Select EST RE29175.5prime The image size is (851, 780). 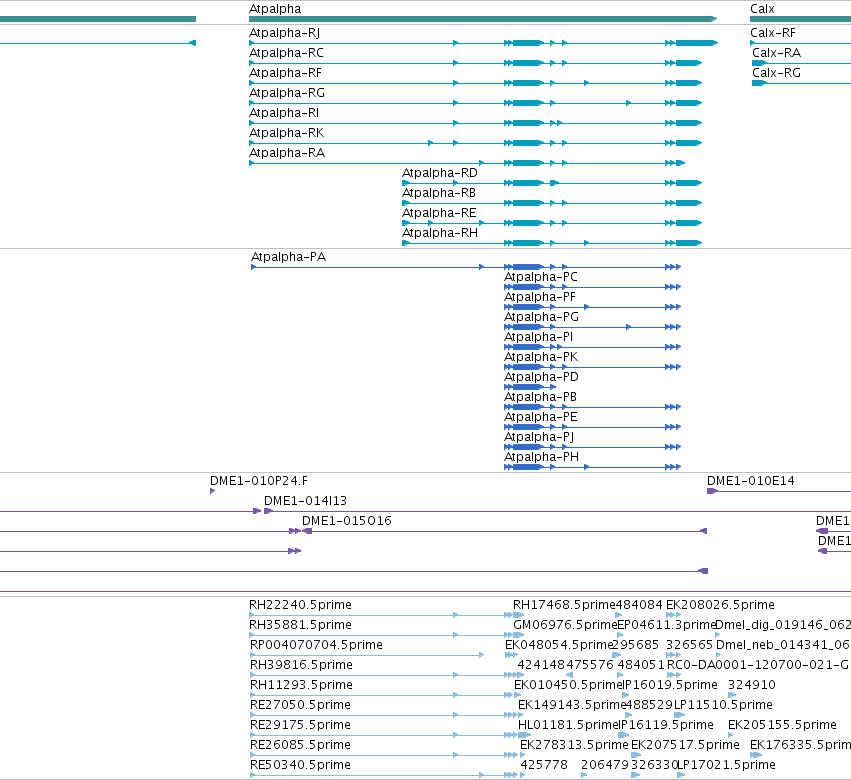(x=300, y=726)
